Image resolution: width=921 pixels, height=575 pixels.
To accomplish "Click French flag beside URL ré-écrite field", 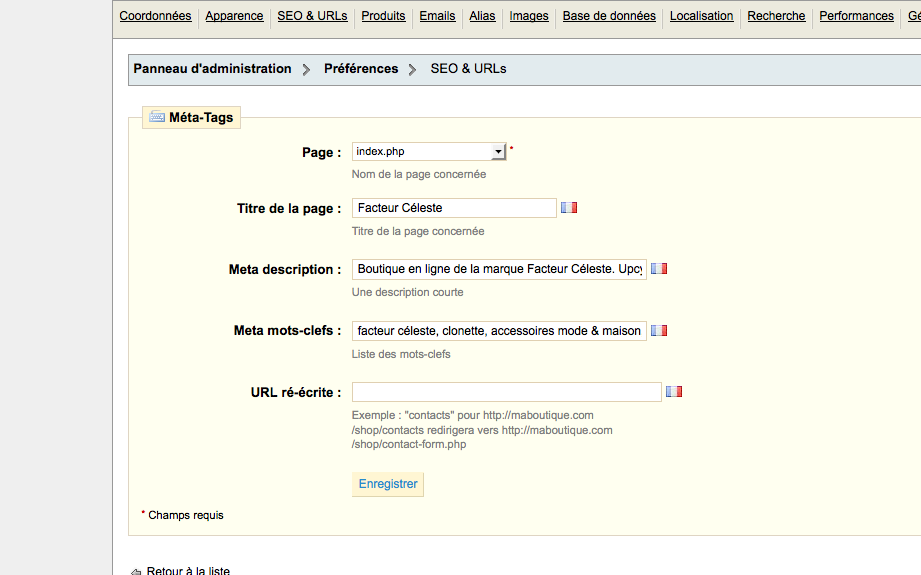I will (x=674, y=391).
